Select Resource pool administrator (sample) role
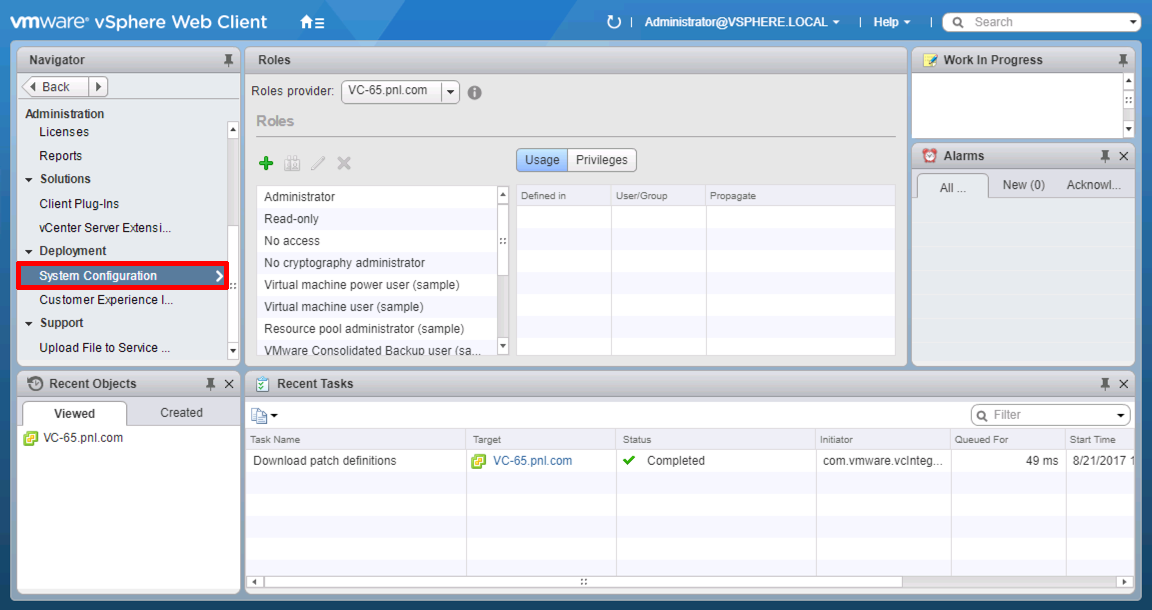1152x610 pixels. [x=378, y=329]
